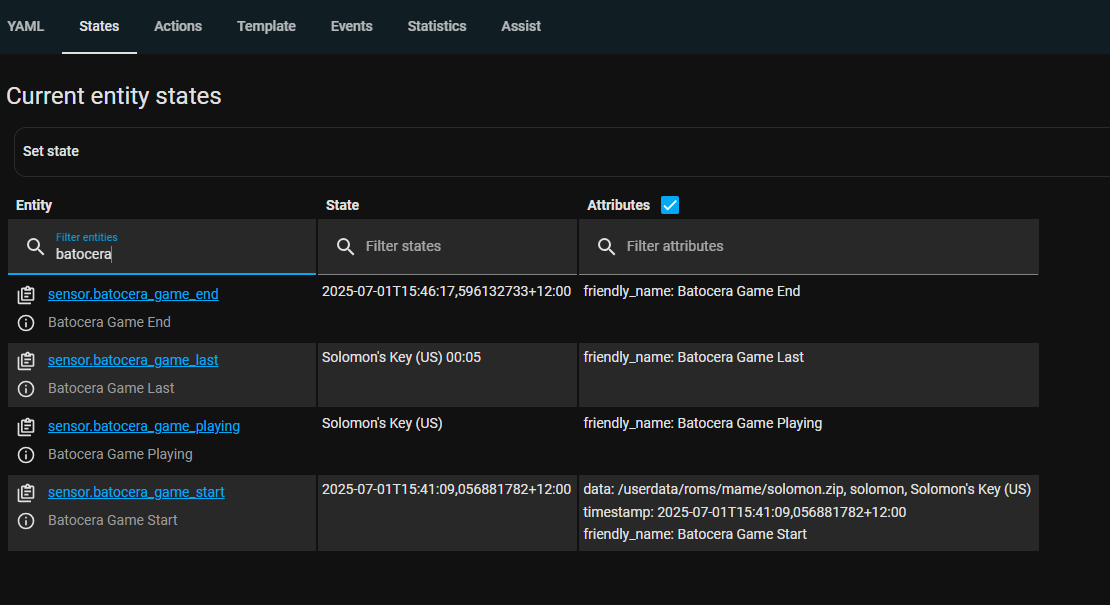This screenshot has width=1110, height=605.
Task: Uncheck the Attributes checkbox
Action: coord(670,205)
